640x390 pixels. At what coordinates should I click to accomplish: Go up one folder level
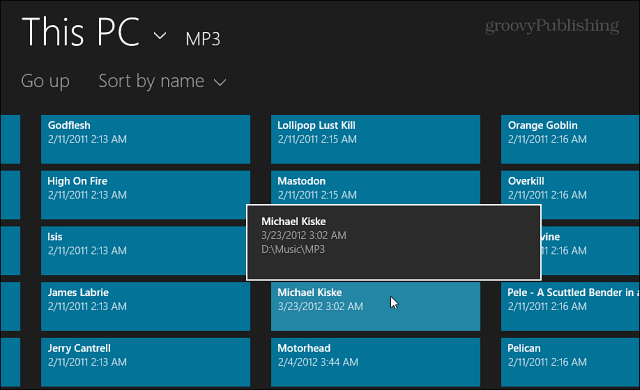(45, 81)
